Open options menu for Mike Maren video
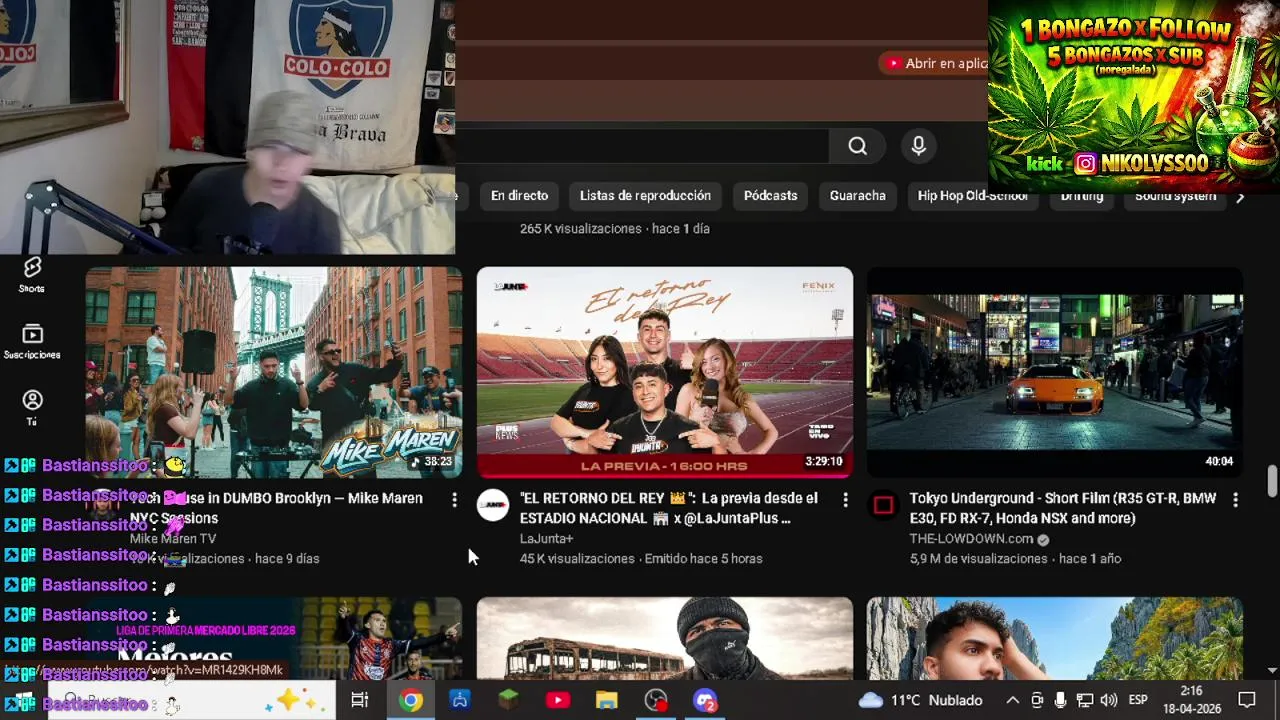 coord(454,499)
